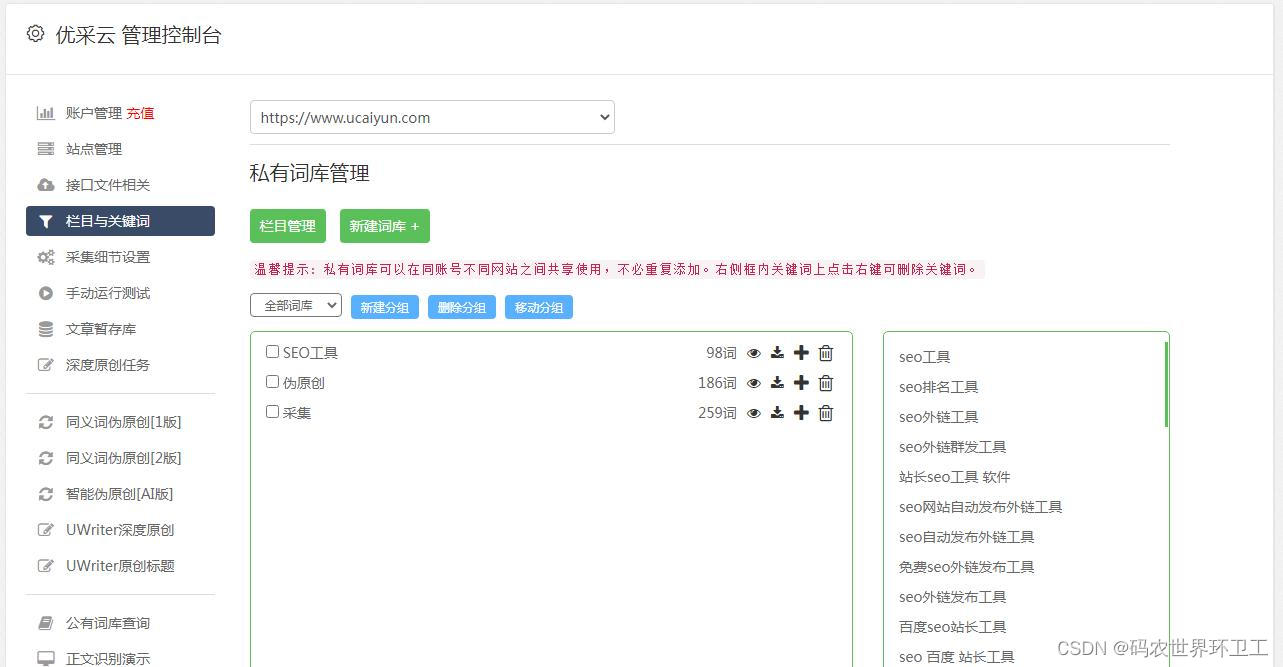Download the 伪原创 word library
The height and width of the screenshot is (667, 1283).
tap(777, 383)
